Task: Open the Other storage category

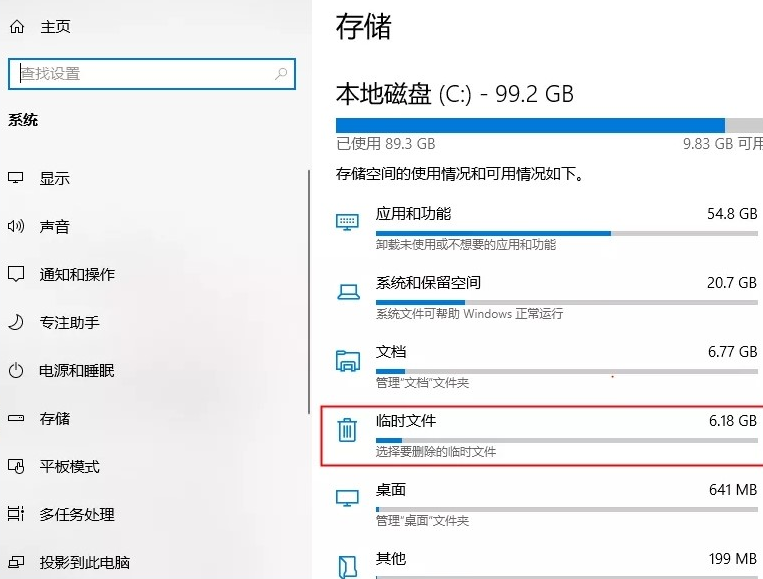Action: click(391, 558)
